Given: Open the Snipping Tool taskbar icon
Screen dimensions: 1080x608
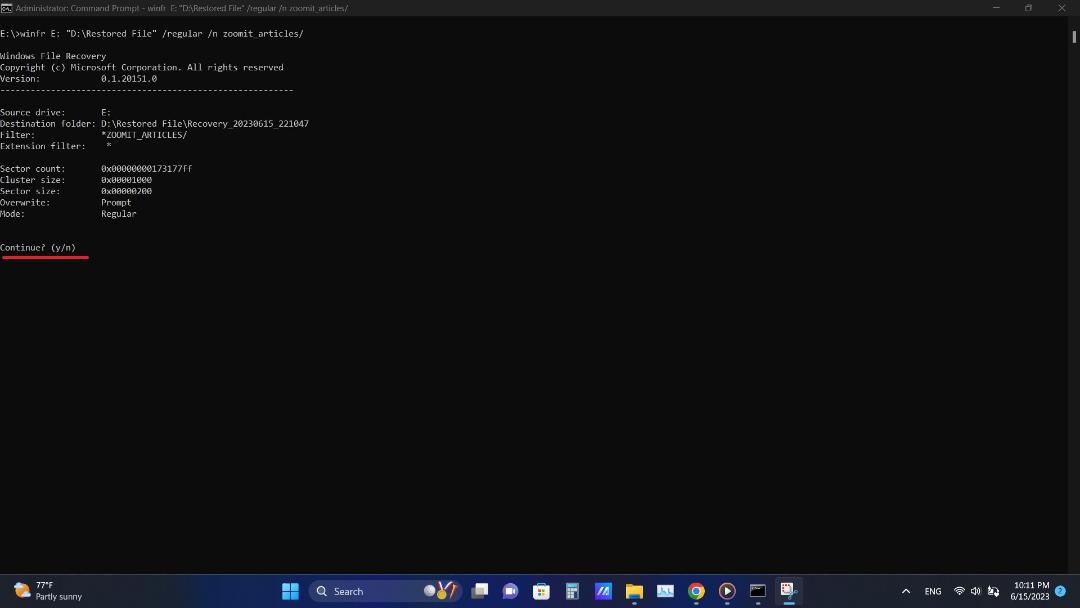Looking at the screenshot, I should [x=789, y=591].
